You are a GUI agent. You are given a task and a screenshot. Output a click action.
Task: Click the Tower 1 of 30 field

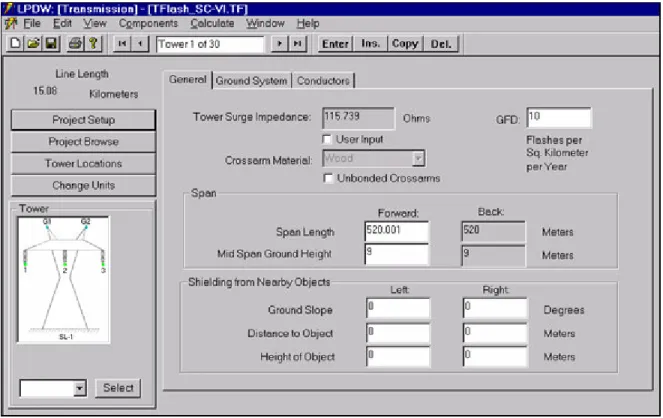click(210, 44)
